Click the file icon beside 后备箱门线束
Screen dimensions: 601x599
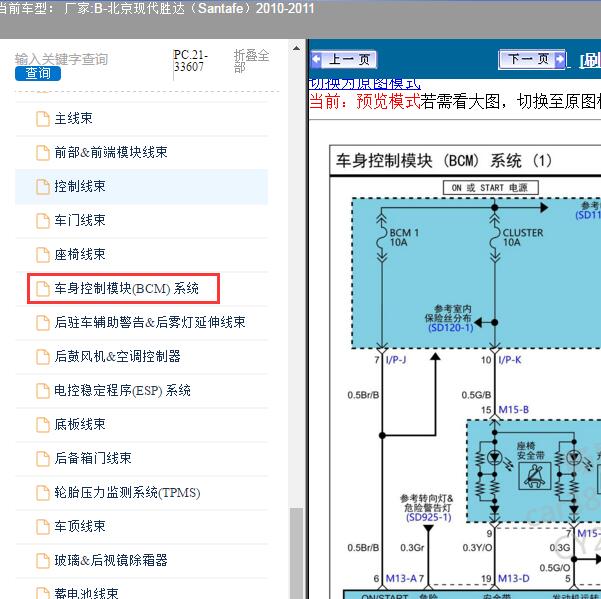tap(43, 459)
